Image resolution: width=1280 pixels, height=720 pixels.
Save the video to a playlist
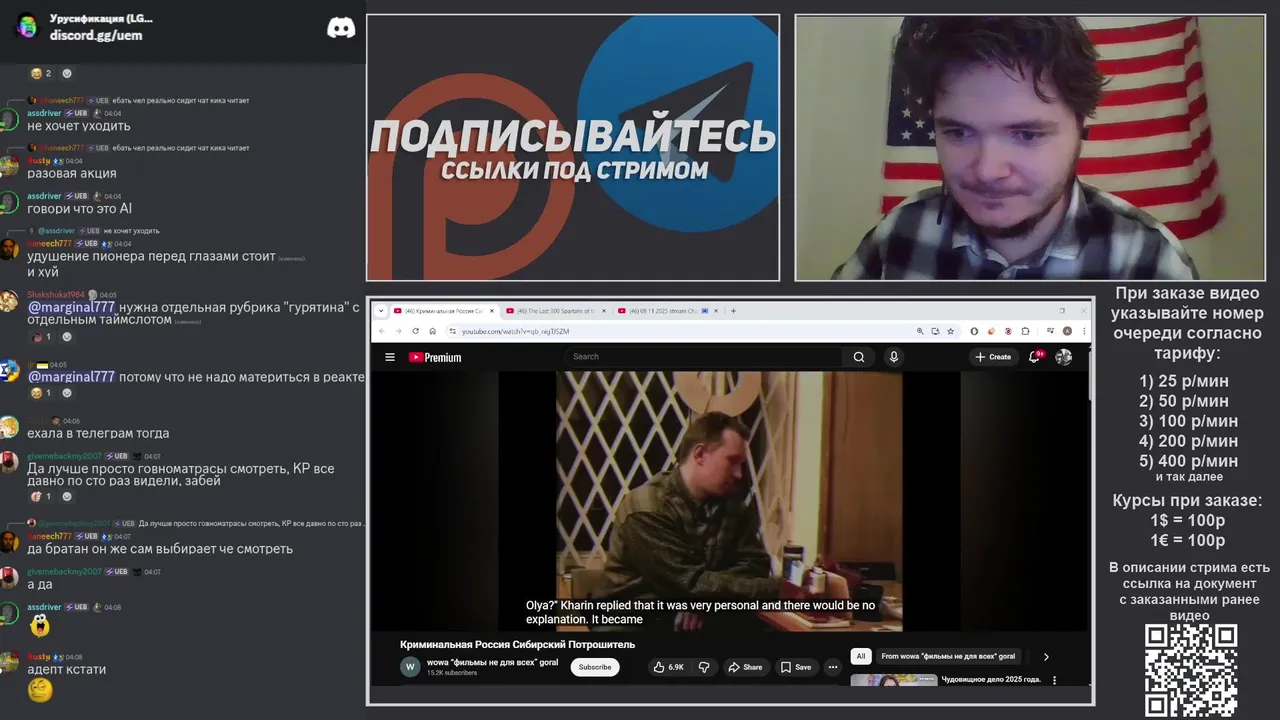click(x=796, y=667)
